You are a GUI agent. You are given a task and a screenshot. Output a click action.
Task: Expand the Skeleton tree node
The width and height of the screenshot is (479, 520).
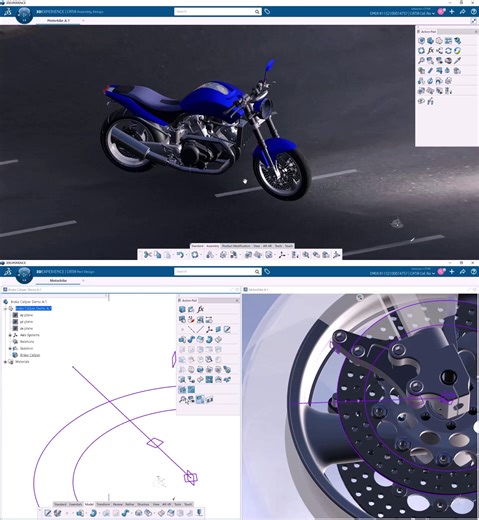pyautogui.click(x=10, y=348)
